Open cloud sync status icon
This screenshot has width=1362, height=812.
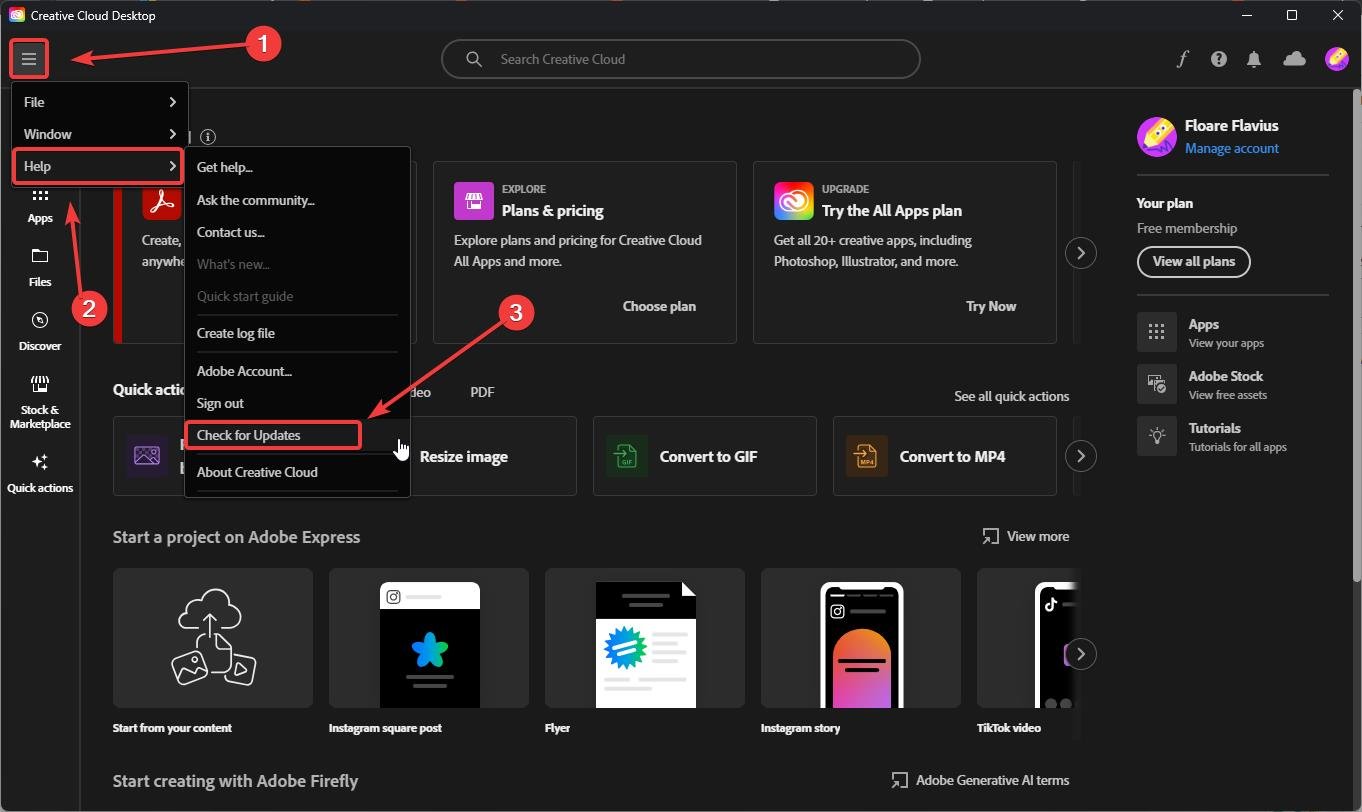pos(1295,59)
